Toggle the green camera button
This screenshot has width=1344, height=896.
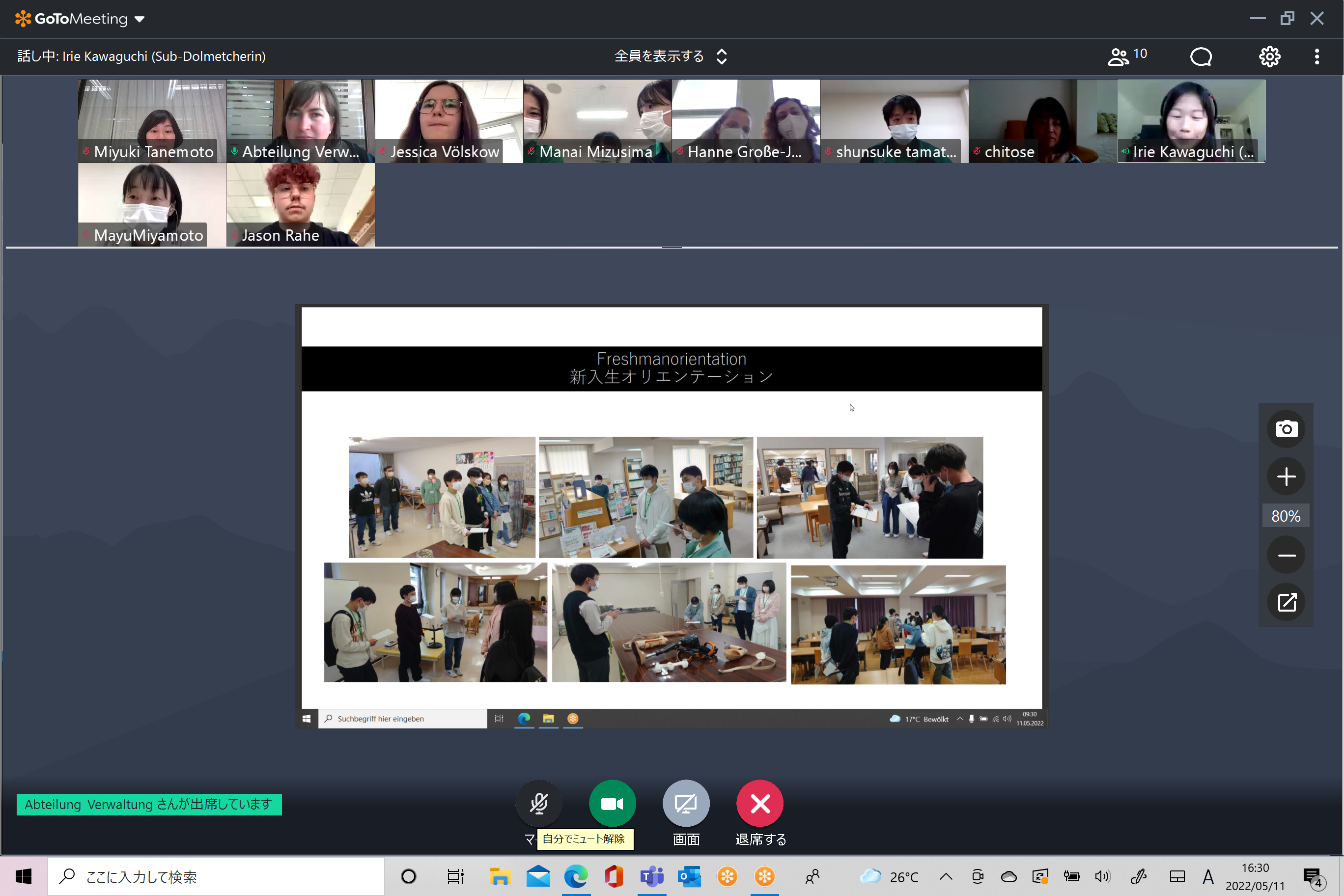(x=612, y=804)
